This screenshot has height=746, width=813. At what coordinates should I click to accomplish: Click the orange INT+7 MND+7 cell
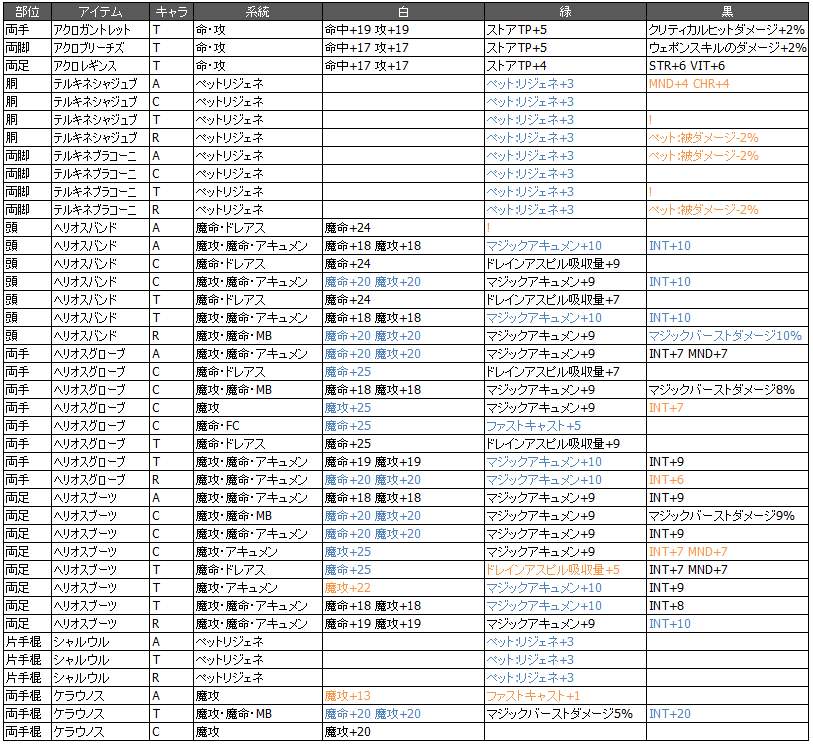click(727, 552)
